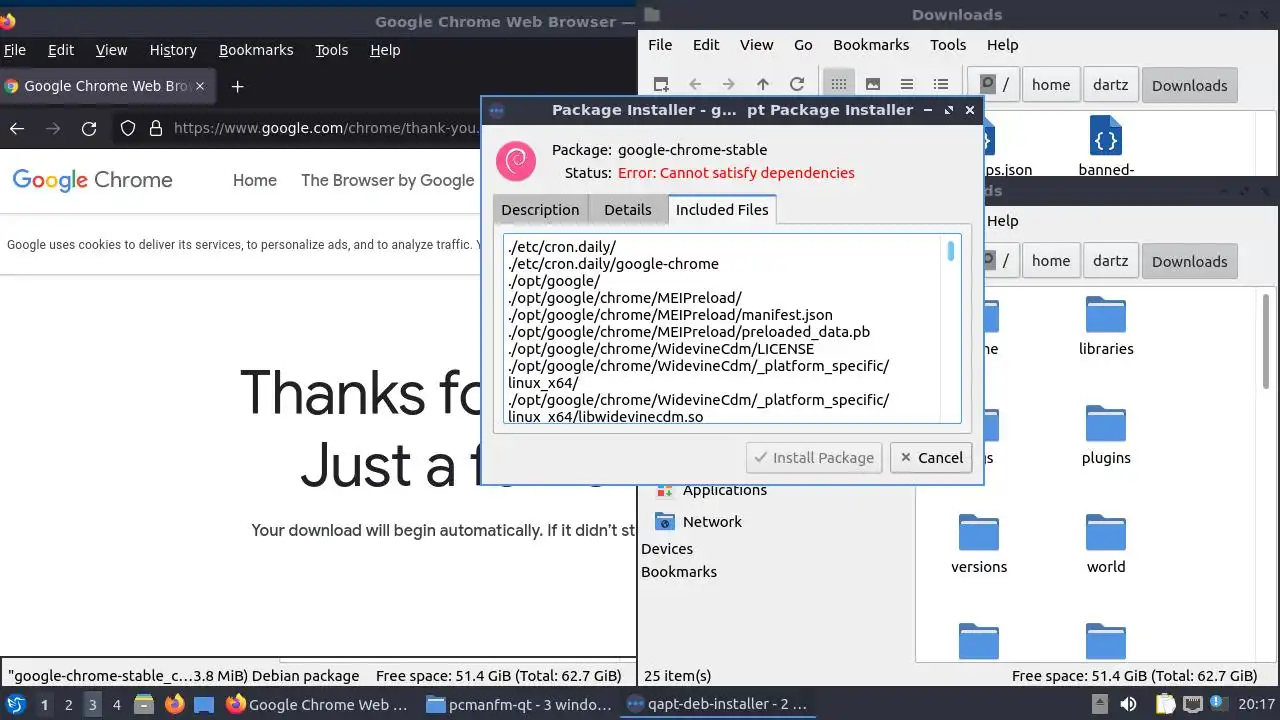Close the Google Chrome Web Browser tab
The image size is (1280, 720).
200,86
